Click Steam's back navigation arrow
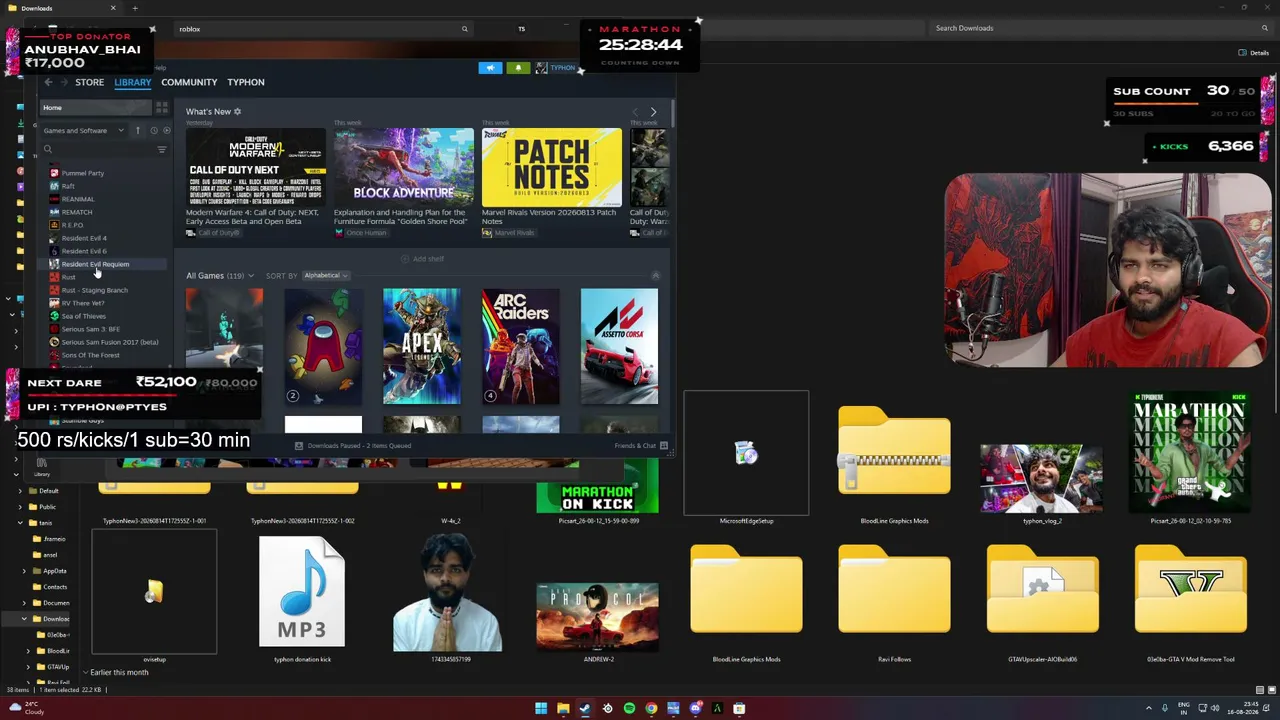1280x720 pixels. coord(48,82)
